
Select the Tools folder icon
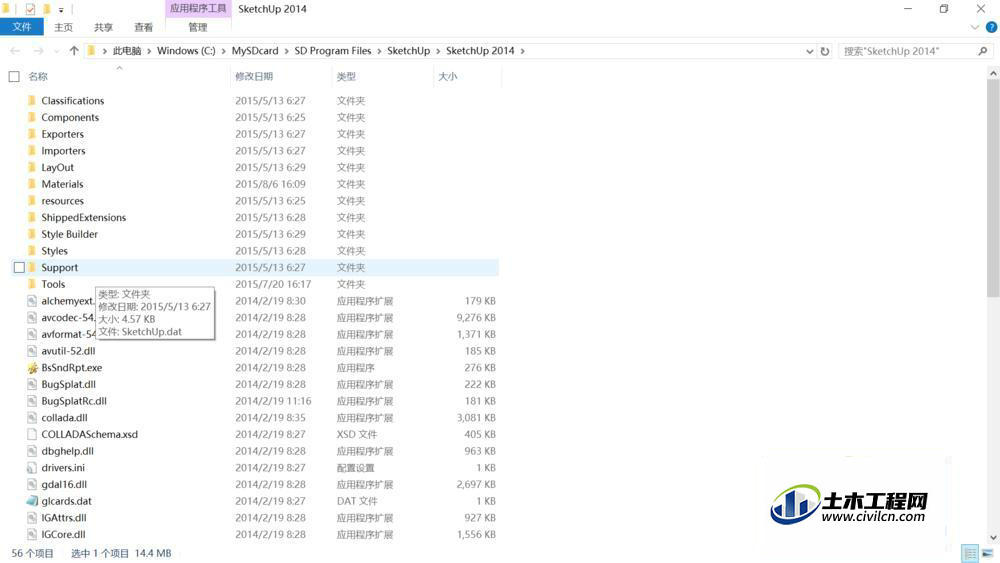click(32, 284)
